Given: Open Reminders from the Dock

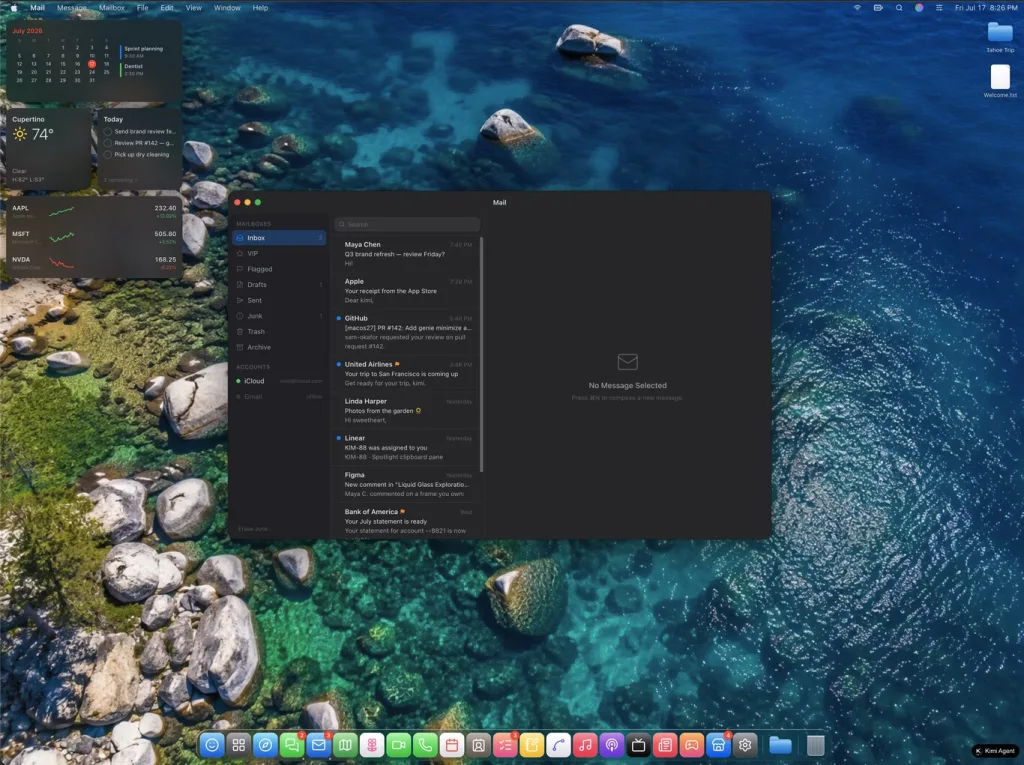Looking at the screenshot, I should [505, 745].
